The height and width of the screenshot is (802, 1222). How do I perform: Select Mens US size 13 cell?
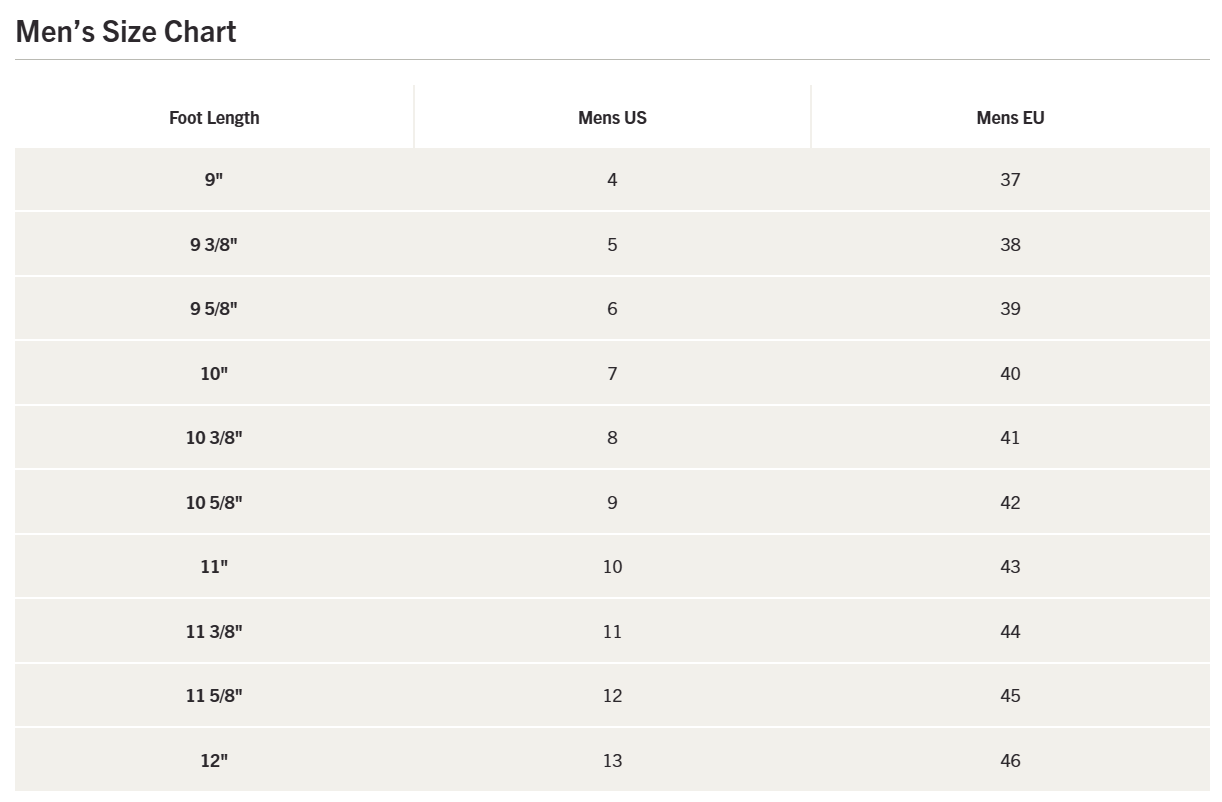[x=612, y=761]
